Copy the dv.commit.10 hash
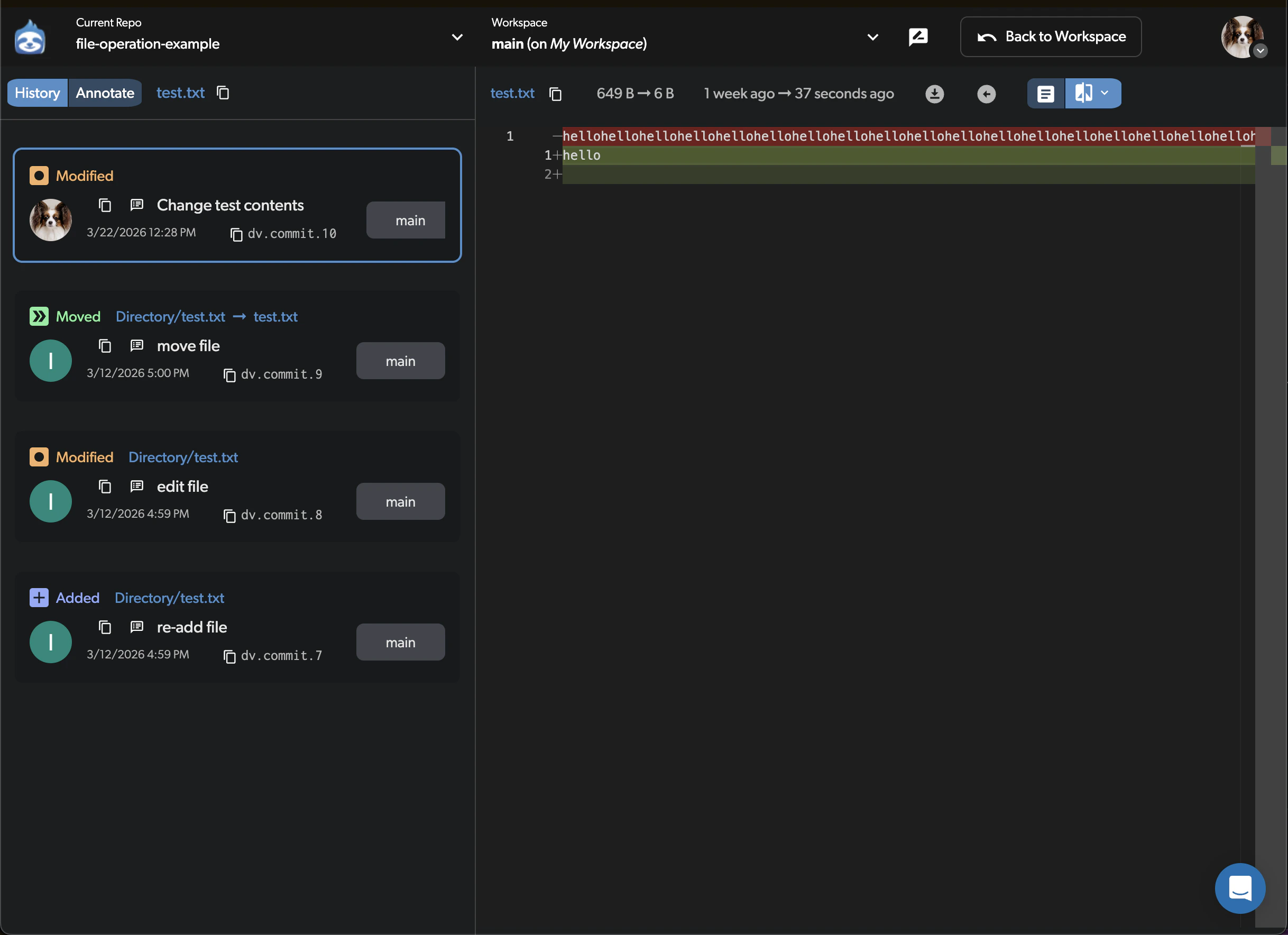 click(x=237, y=234)
